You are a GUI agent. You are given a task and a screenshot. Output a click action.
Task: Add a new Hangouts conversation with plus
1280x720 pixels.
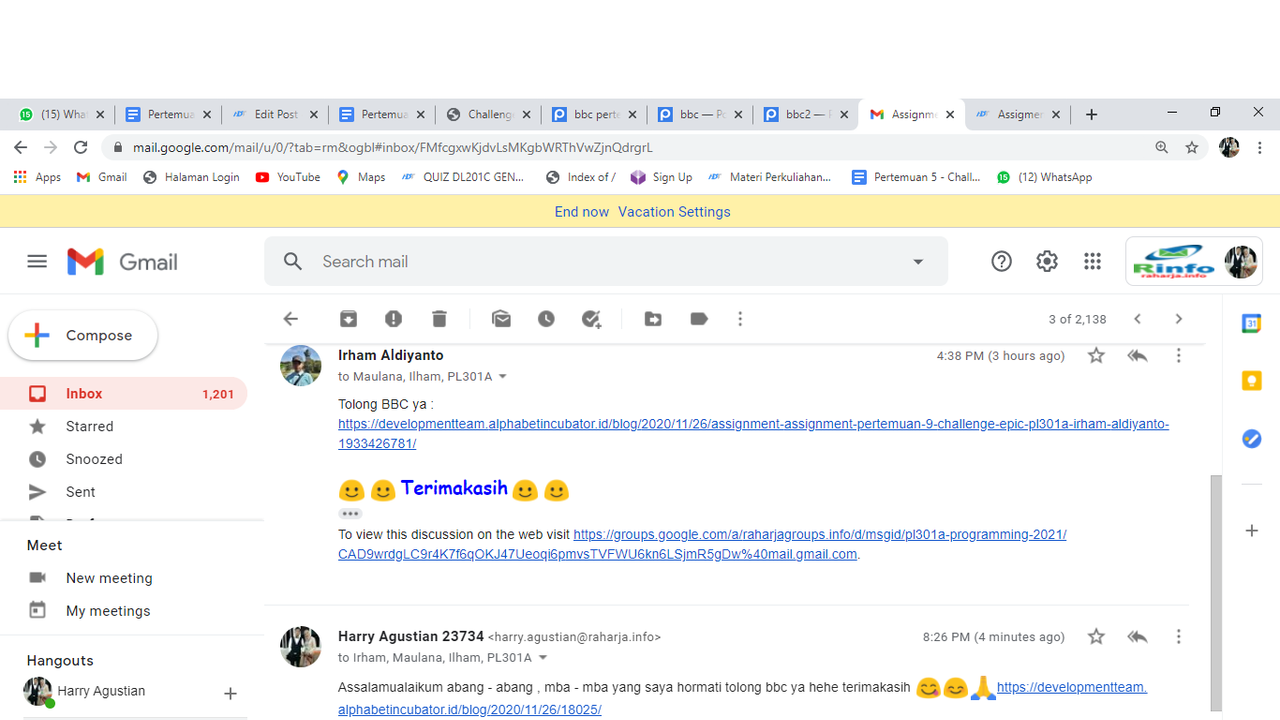(x=230, y=693)
